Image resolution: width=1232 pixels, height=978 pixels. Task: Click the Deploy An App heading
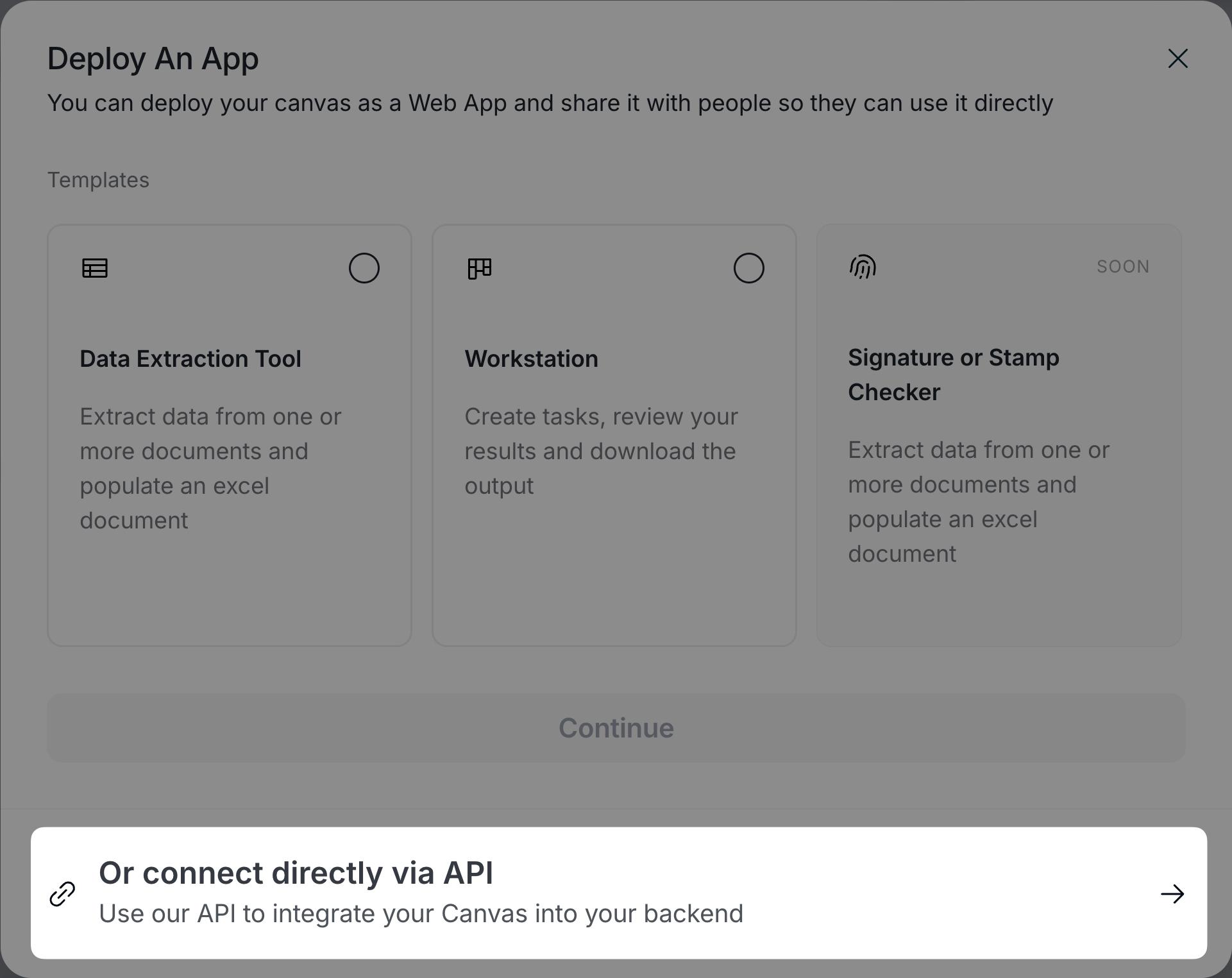153,58
